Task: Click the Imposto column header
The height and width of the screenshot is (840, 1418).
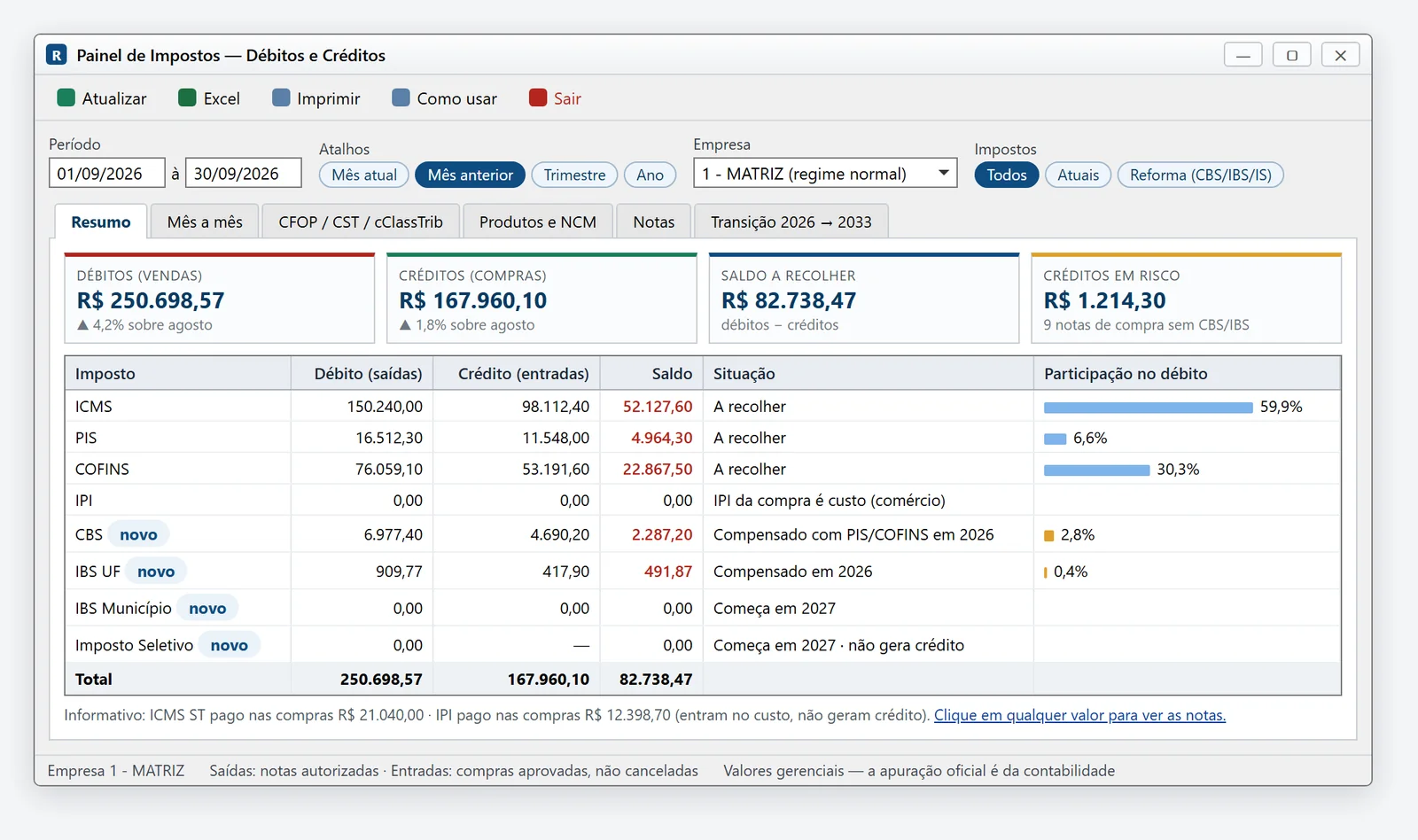Action: point(178,374)
